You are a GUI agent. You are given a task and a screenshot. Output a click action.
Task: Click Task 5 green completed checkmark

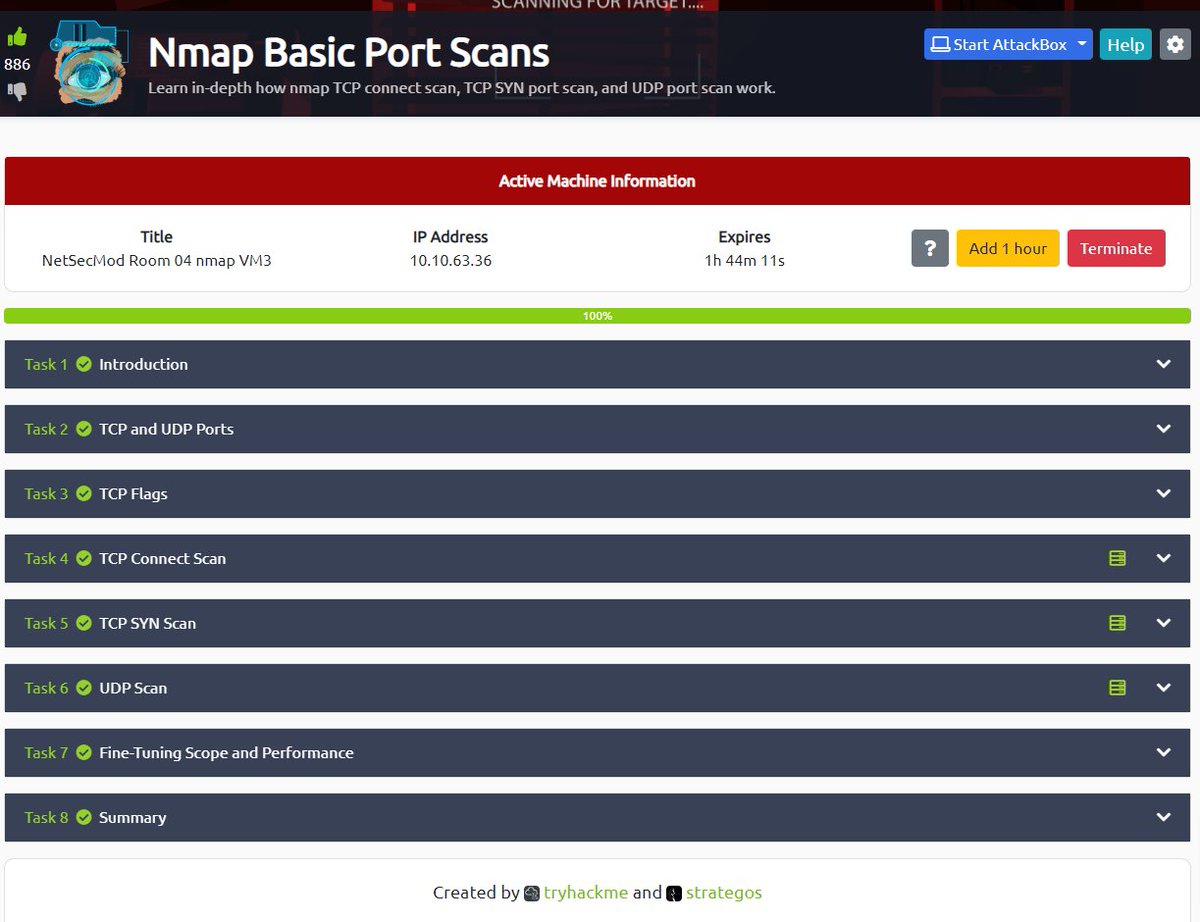pos(84,623)
